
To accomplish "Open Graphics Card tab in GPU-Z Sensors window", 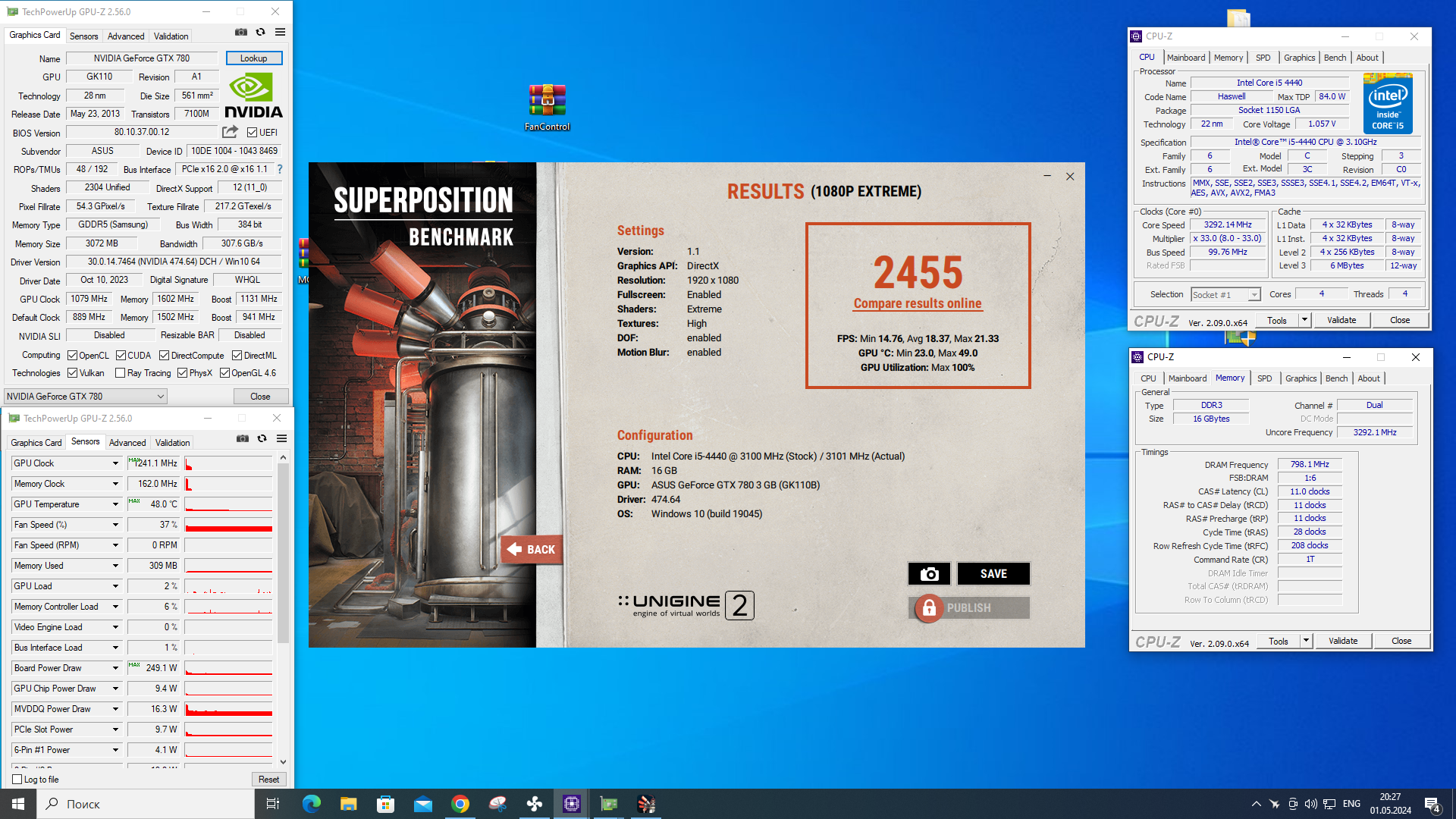I will tap(36, 442).
